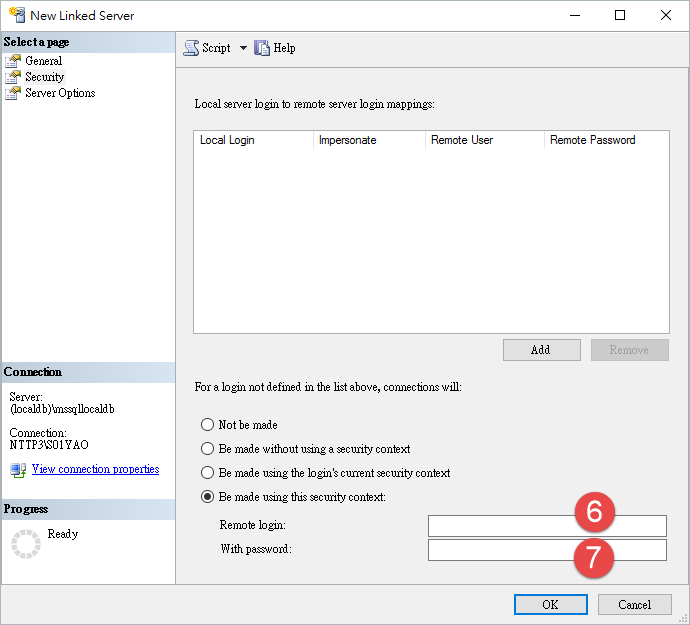690x625 pixels.
Task: Click the Remote User column header
Action: 484,140
